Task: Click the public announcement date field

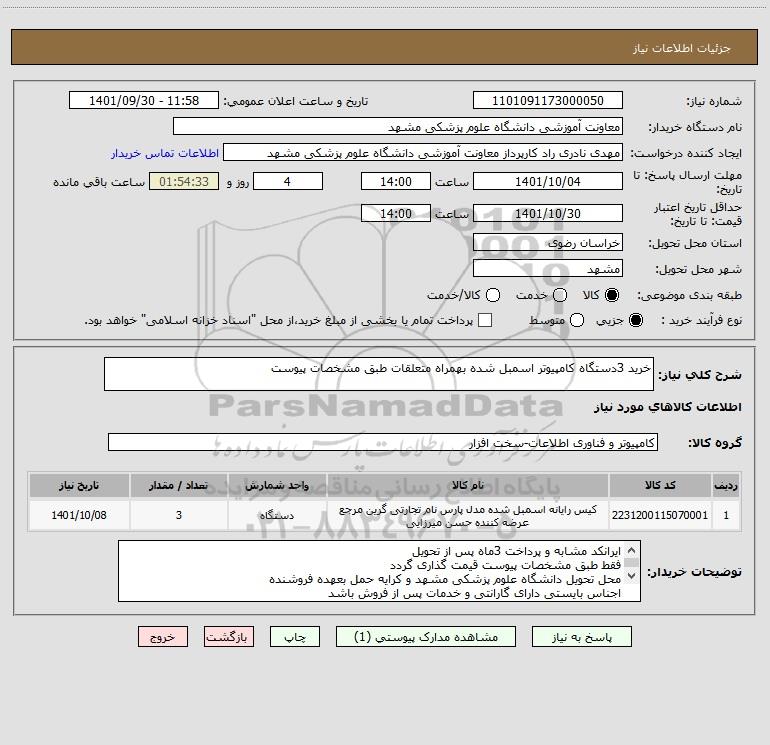Action: (x=144, y=101)
